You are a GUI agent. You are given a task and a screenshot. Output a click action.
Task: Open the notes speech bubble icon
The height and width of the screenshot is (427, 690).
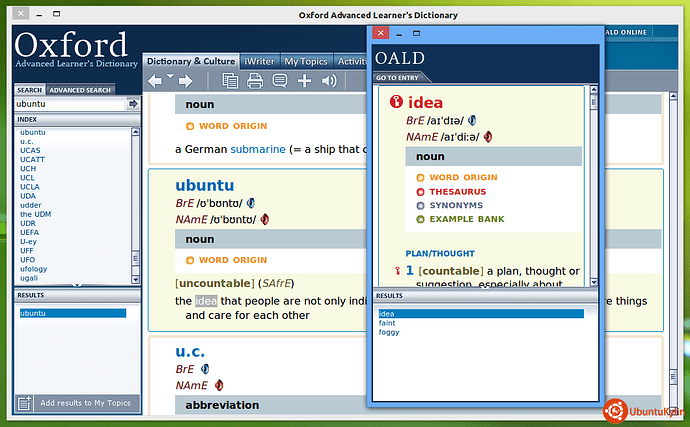click(280, 81)
